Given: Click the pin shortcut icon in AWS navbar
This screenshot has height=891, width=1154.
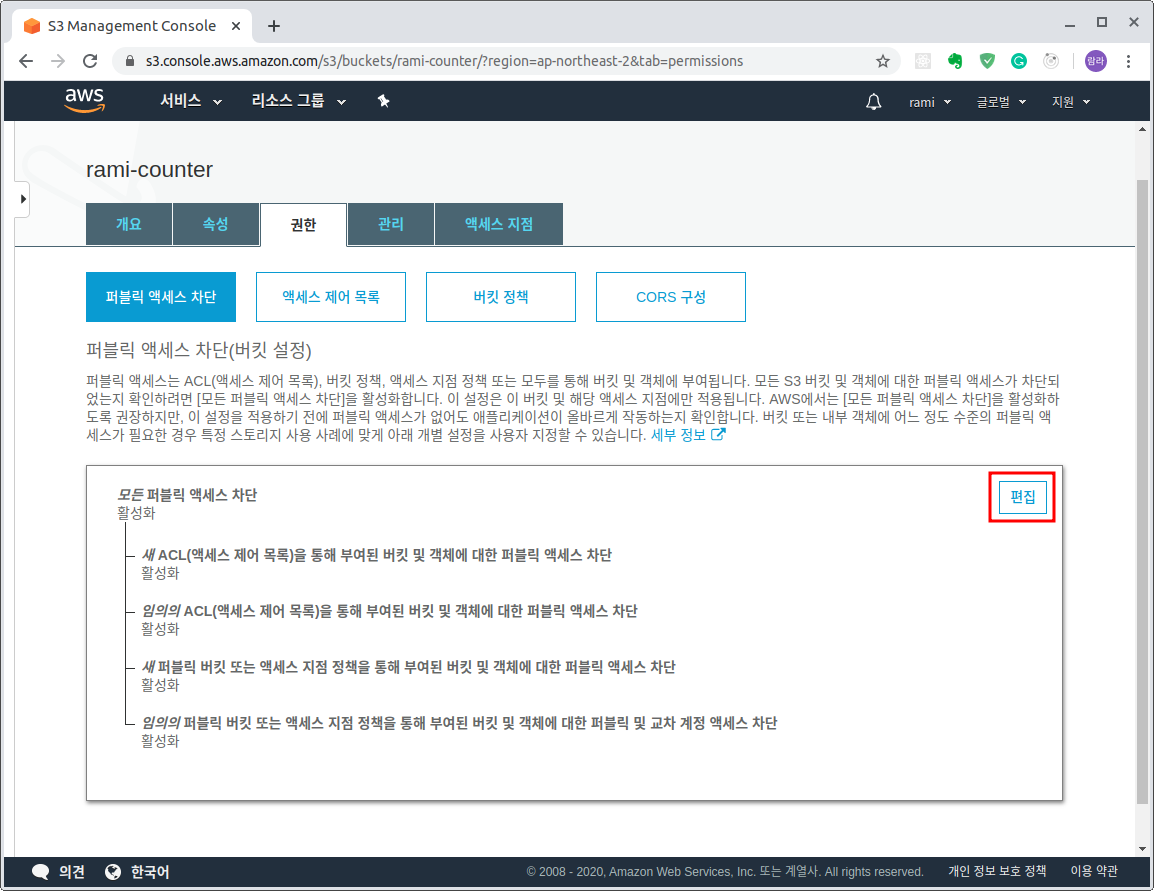Looking at the screenshot, I should point(383,102).
